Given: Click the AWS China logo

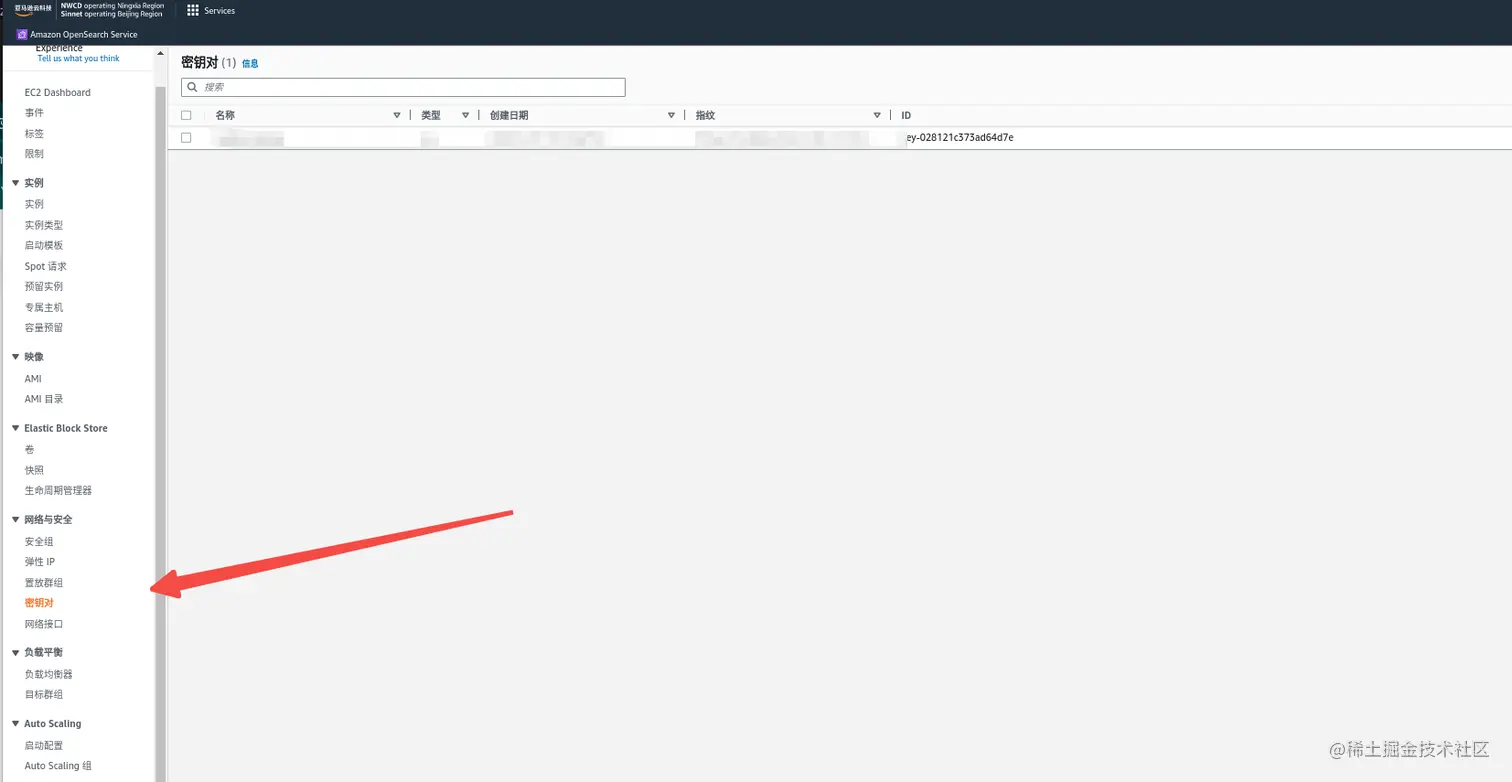Looking at the screenshot, I should coord(33,9).
